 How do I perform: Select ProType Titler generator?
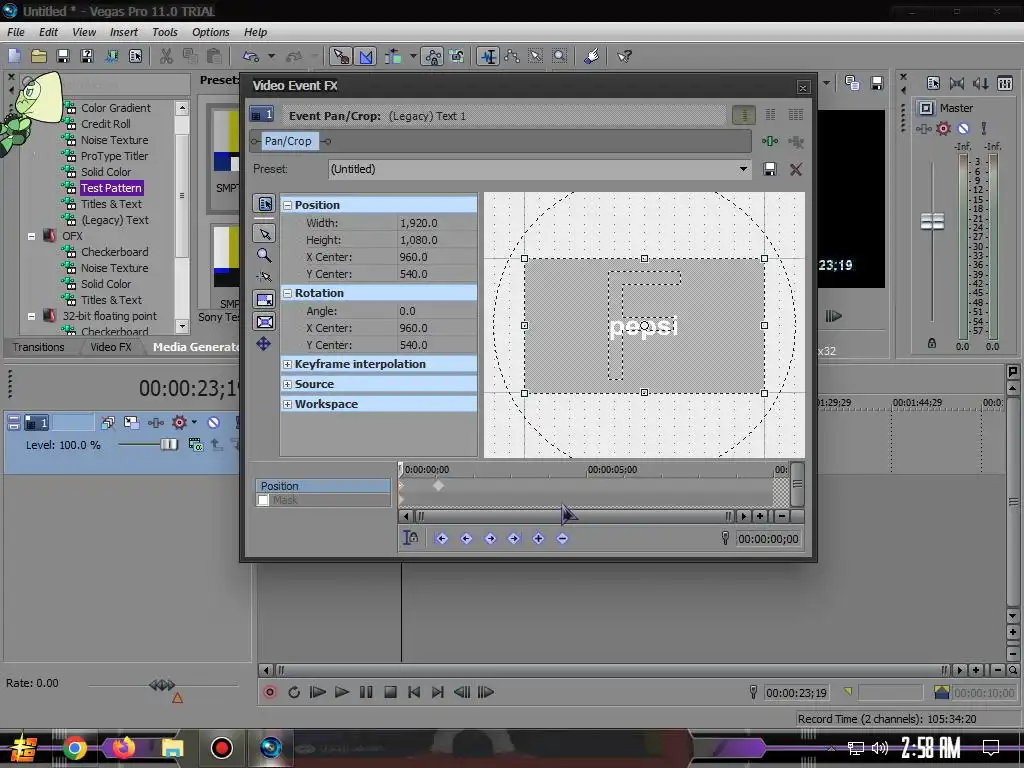click(x=114, y=156)
